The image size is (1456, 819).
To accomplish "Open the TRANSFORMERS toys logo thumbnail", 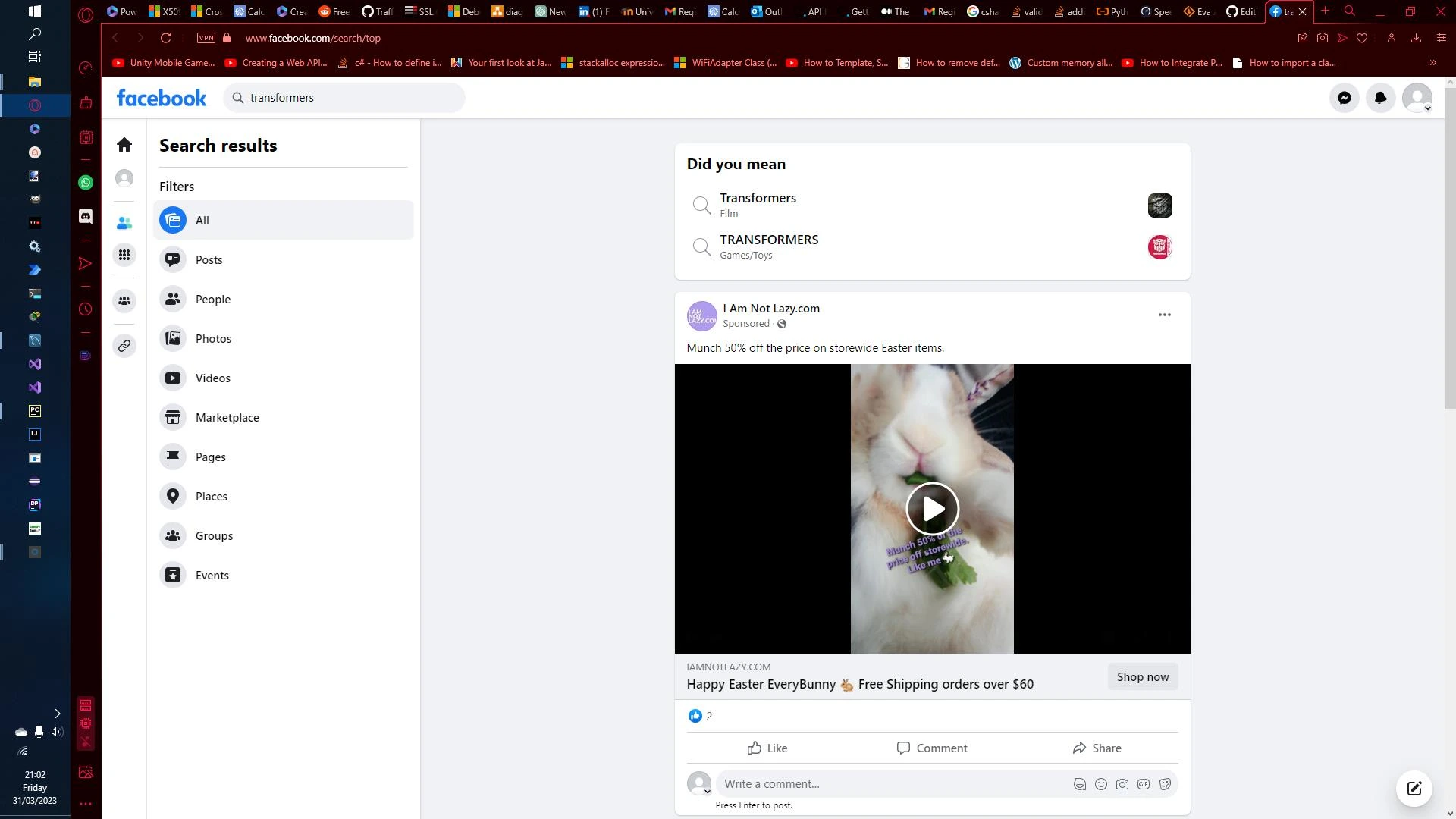I will (x=1159, y=247).
